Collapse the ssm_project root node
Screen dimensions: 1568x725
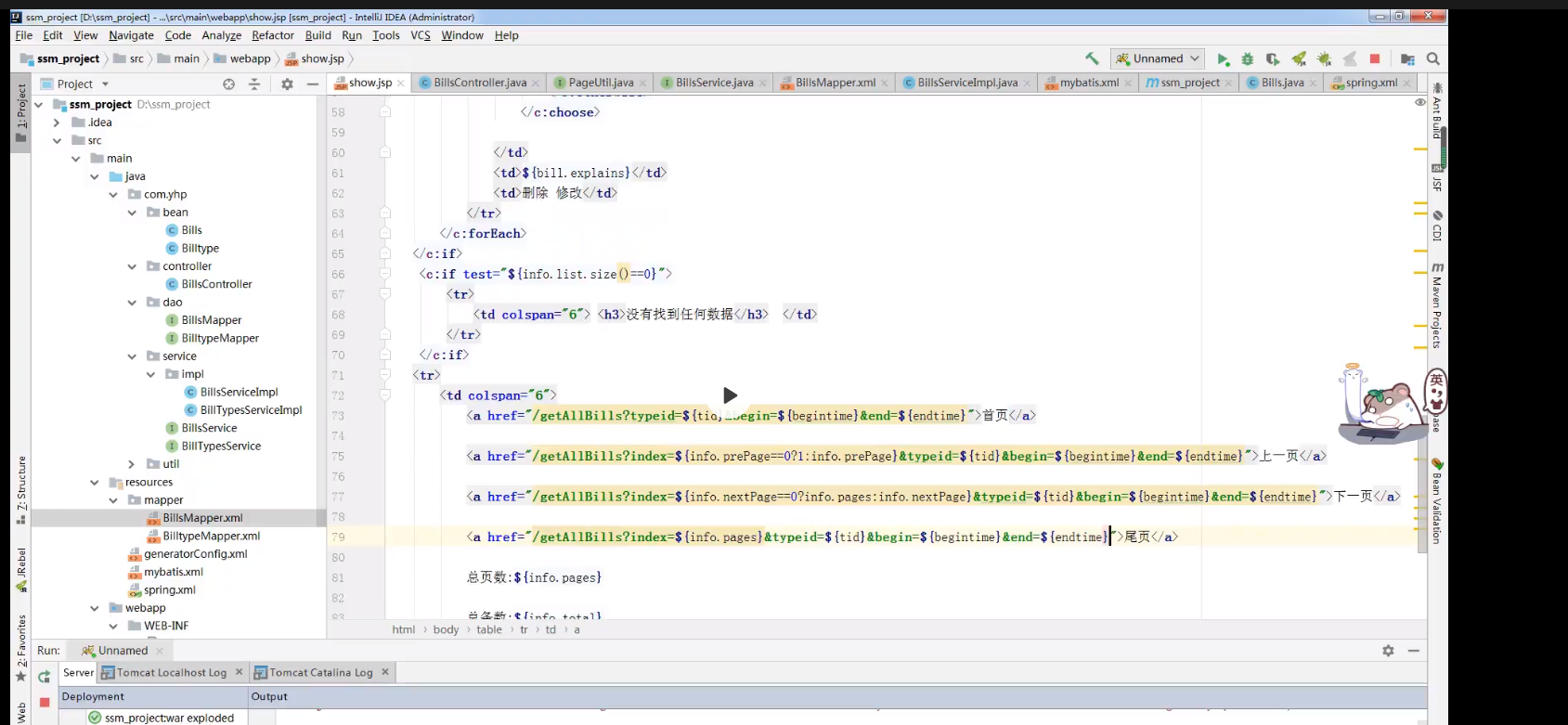click(x=38, y=105)
